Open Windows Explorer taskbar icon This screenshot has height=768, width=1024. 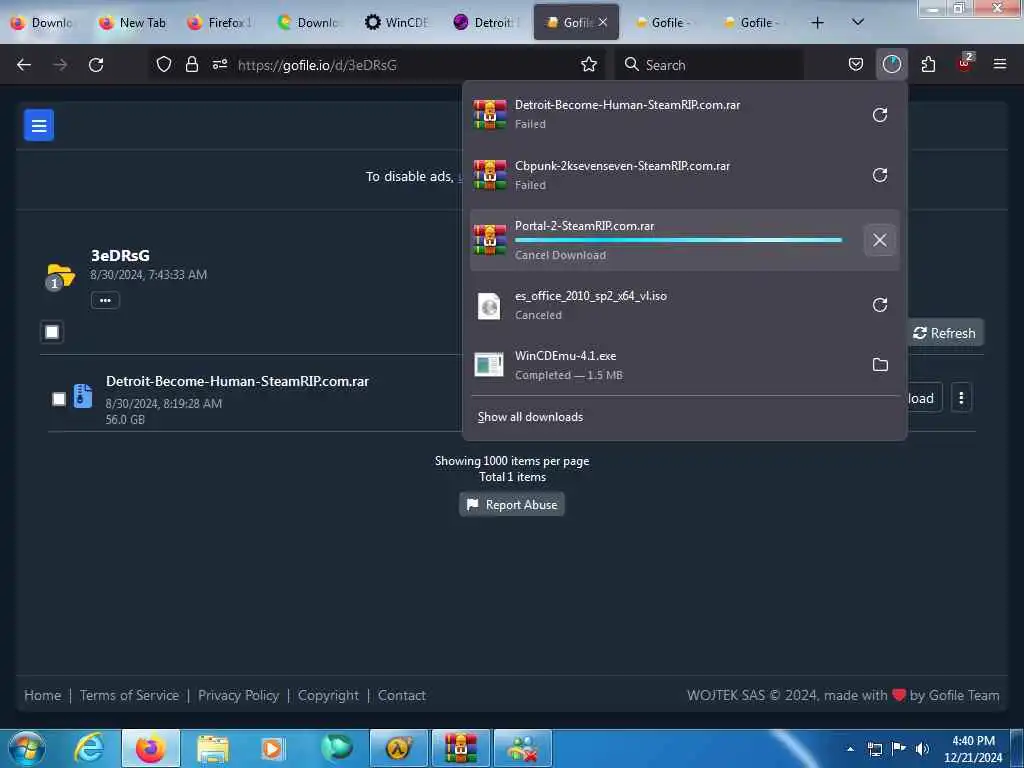(213, 748)
